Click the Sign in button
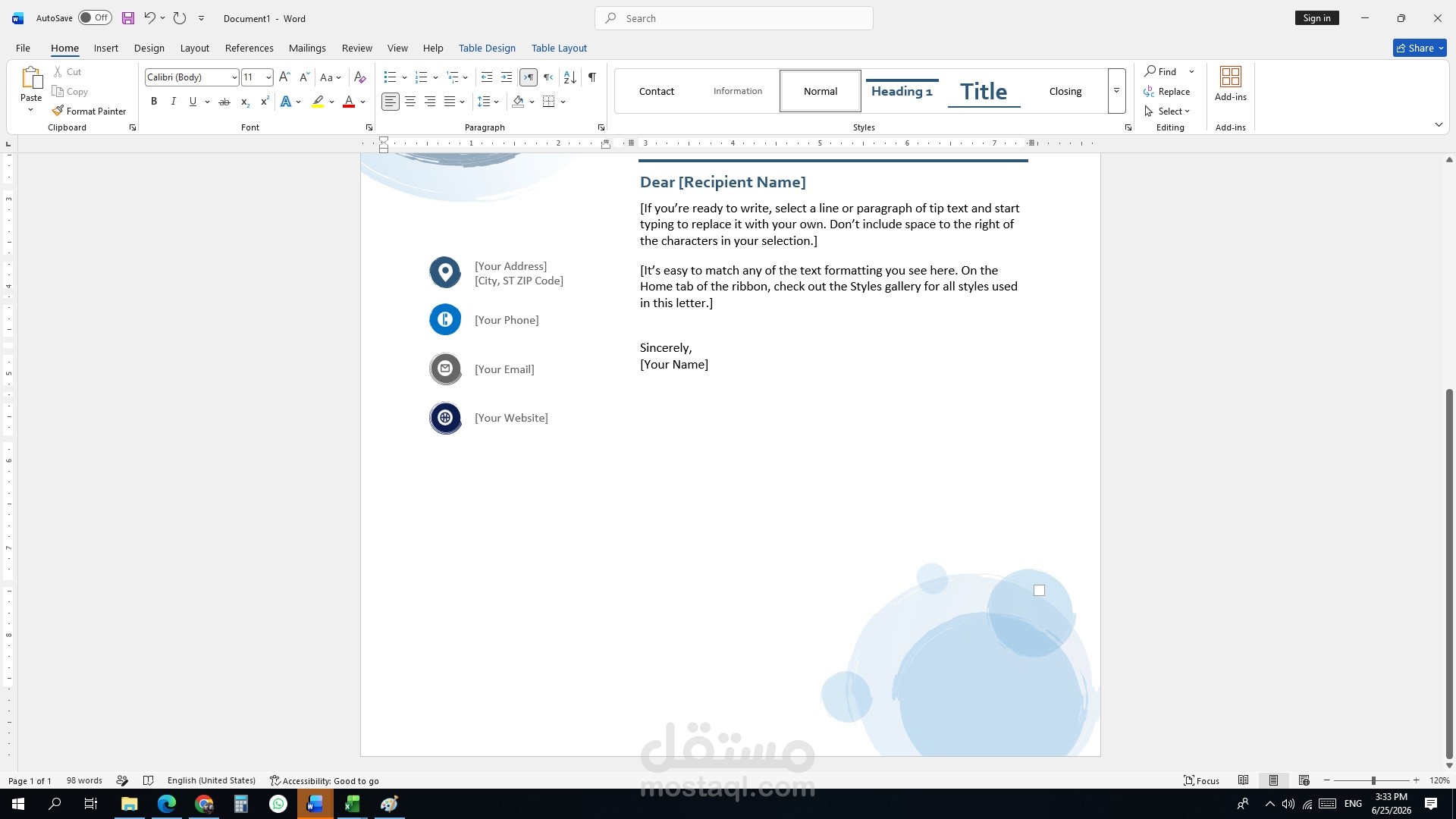 (1317, 18)
